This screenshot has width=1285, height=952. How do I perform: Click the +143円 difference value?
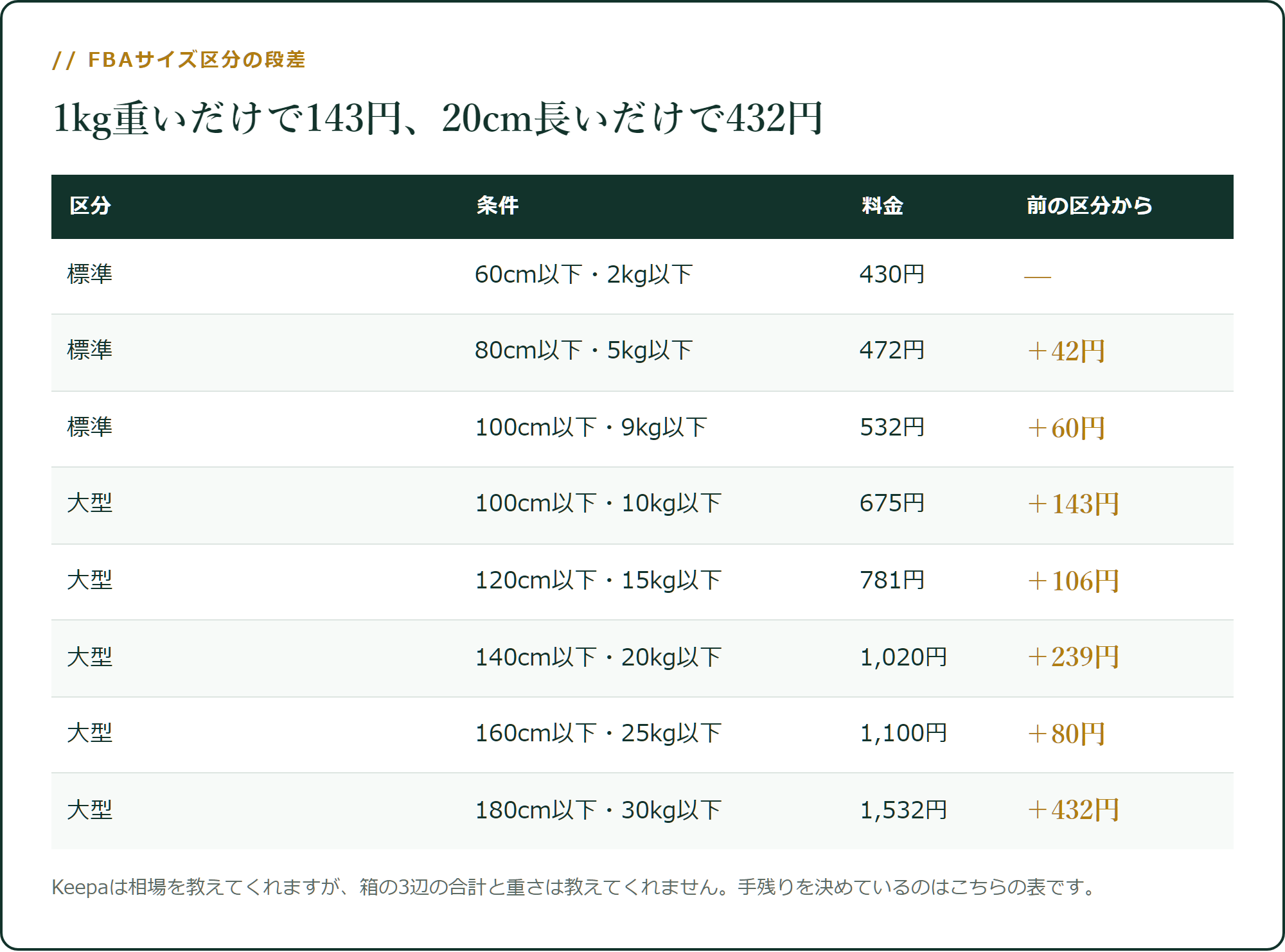coord(1073,504)
